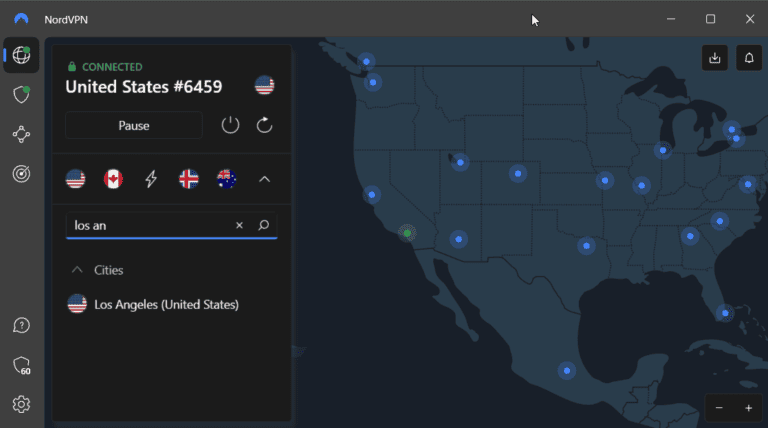The height and width of the screenshot is (428, 768).
Task: Open Dark Web Monitor target icon
Action: [21, 174]
